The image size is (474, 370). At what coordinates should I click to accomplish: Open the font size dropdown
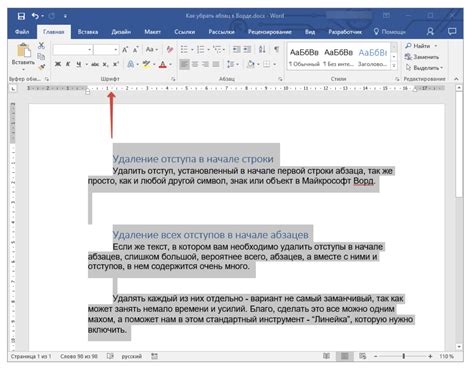point(116,50)
